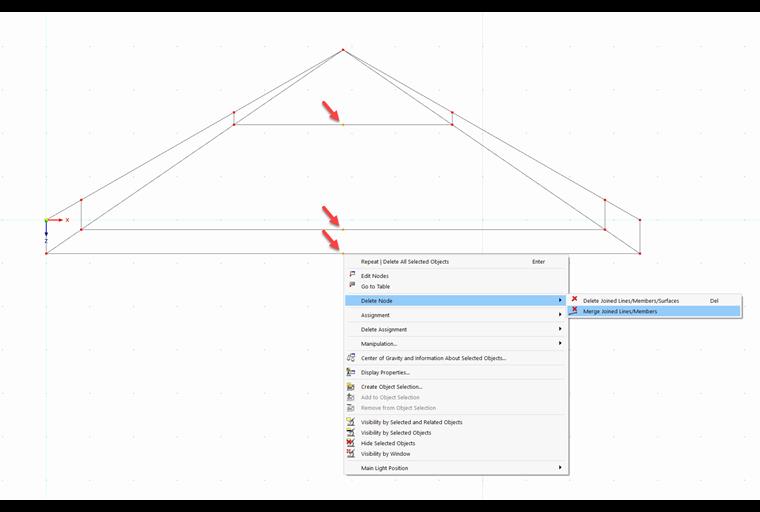Expand the Assignment submenu arrow

pyautogui.click(x=560, y=315)
